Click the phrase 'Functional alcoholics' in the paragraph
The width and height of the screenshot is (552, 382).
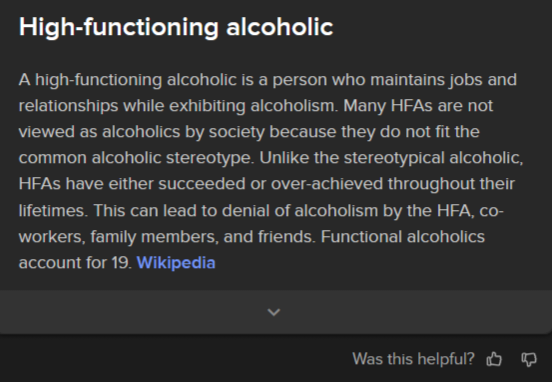pyautogui.click(x=403, y=237)
